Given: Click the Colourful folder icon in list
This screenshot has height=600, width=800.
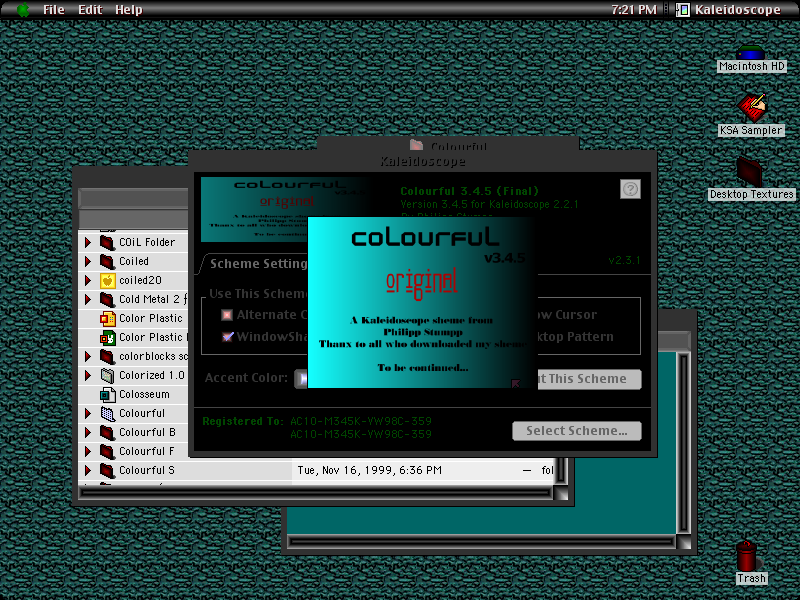Looking at the screenshot, I should pos(107,413).
